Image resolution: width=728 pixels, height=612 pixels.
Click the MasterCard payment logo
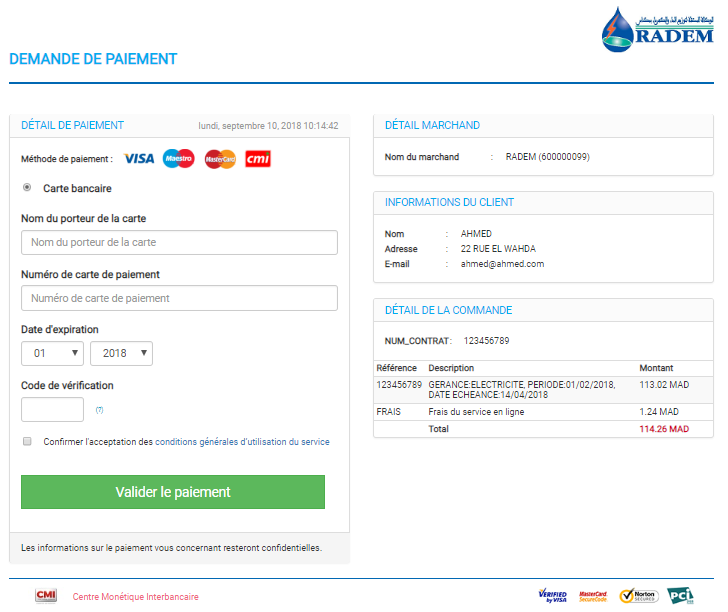[219, 159]
